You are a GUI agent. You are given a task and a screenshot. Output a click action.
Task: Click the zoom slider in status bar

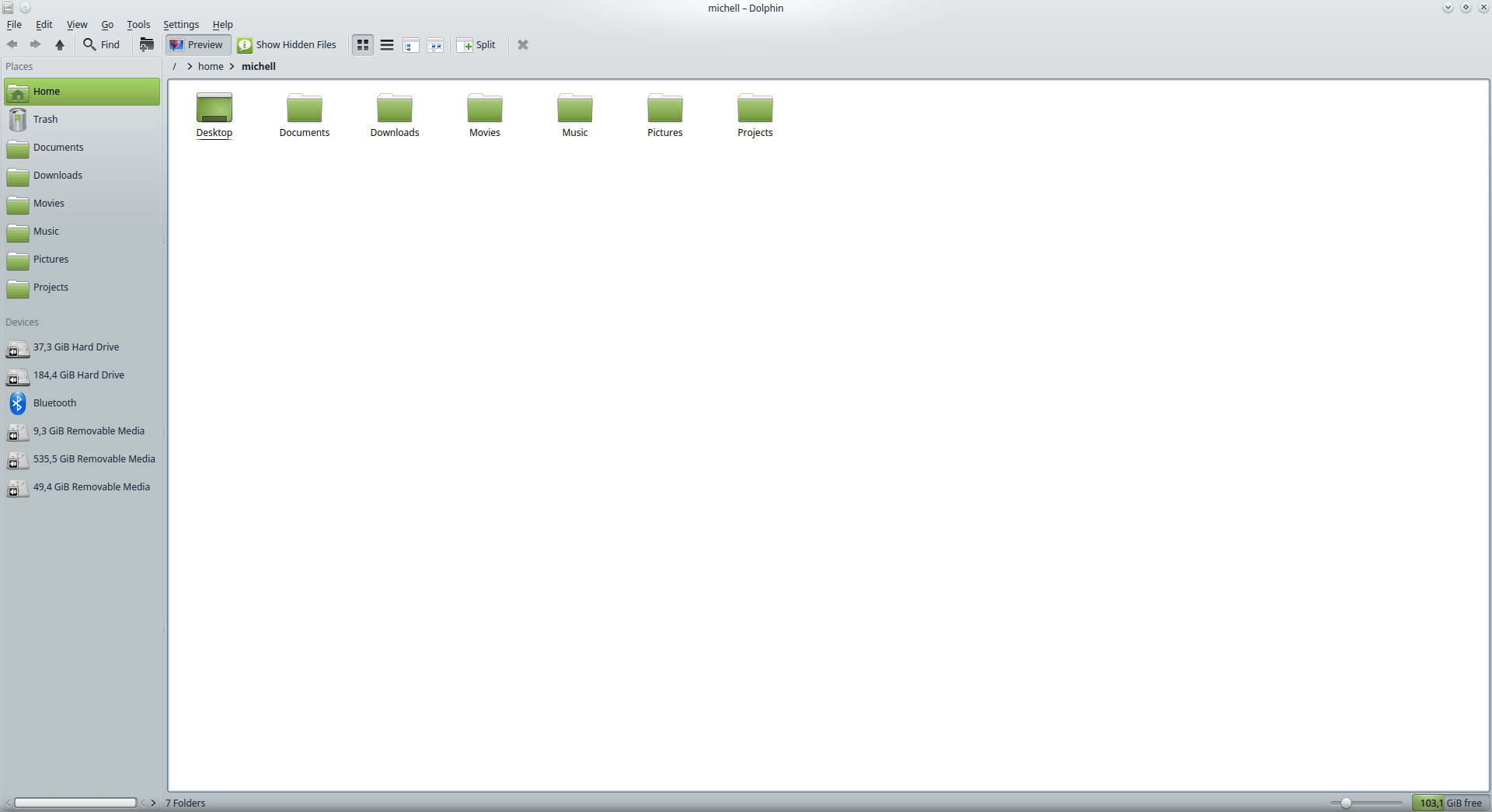point(1366,803)
